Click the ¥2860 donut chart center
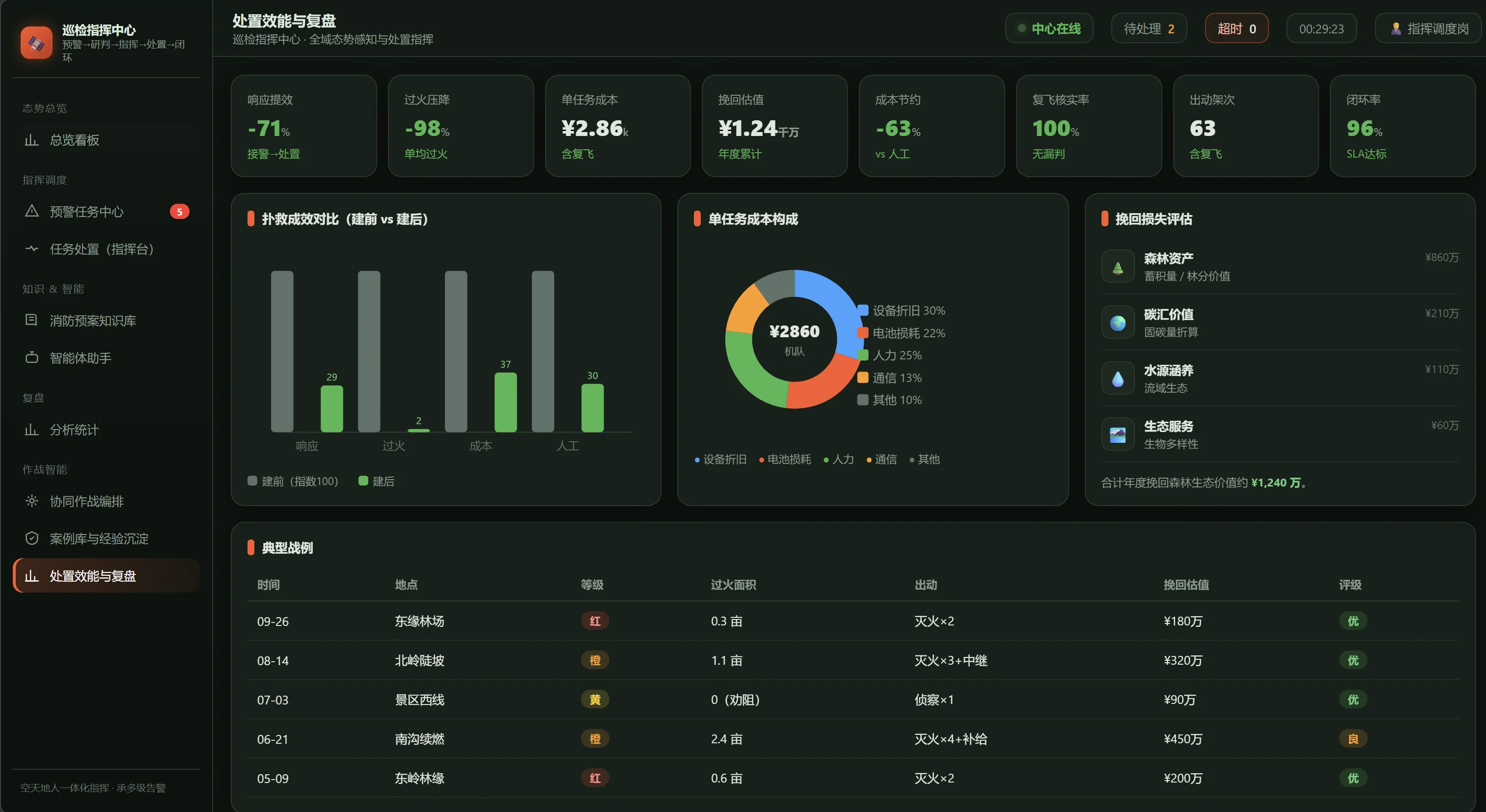Screen dimensions: 1486x812 click(x=795, y=339)
